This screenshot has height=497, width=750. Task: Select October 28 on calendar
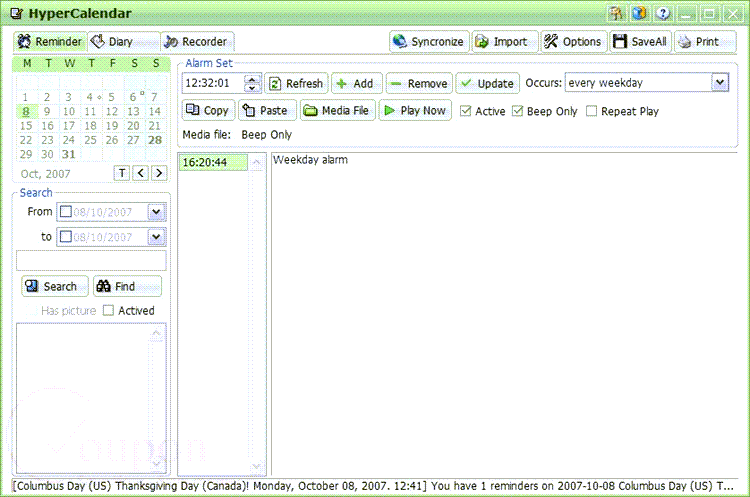click(x=155, y=140)
